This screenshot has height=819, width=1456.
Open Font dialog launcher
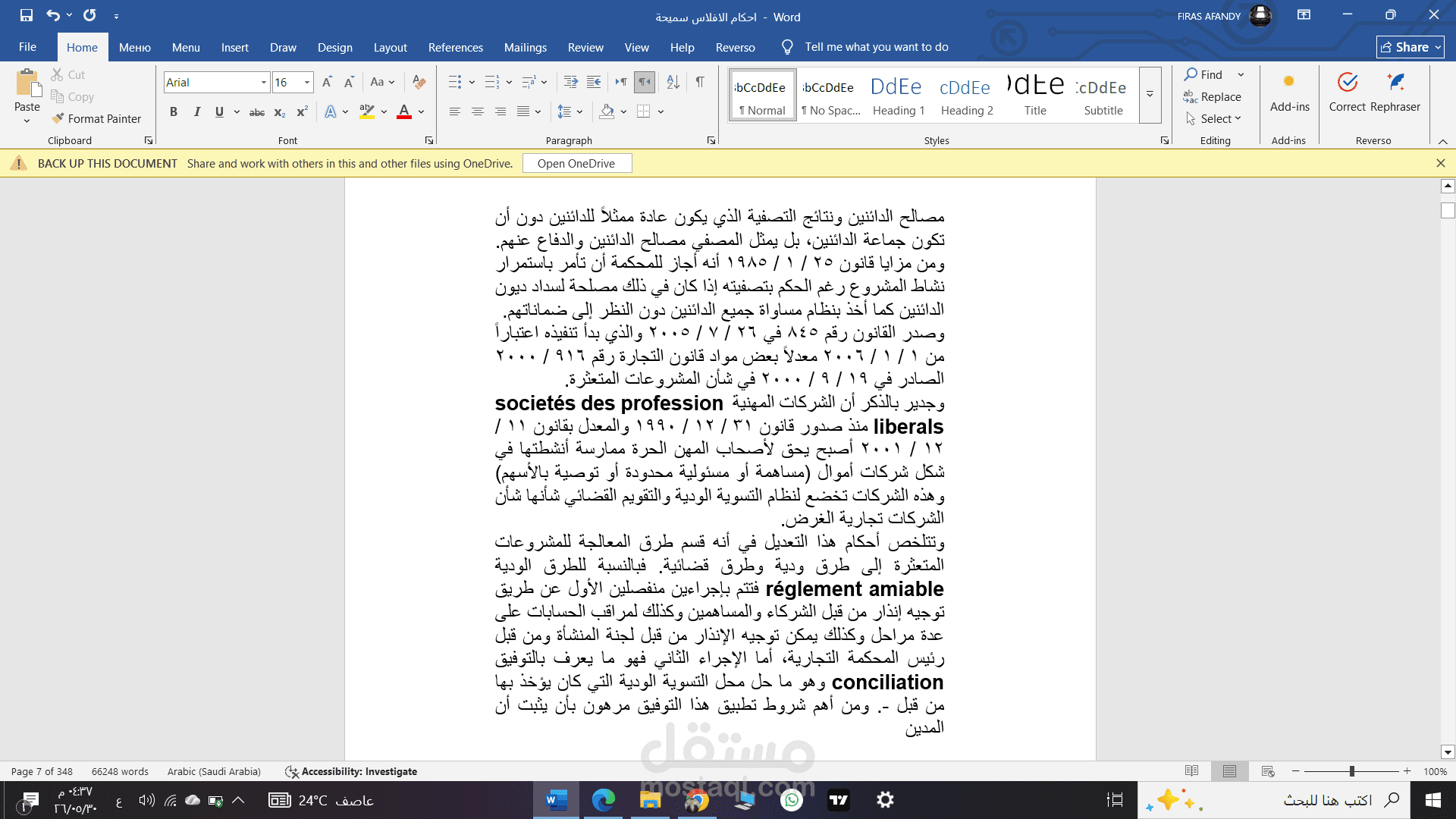point(429,140)
